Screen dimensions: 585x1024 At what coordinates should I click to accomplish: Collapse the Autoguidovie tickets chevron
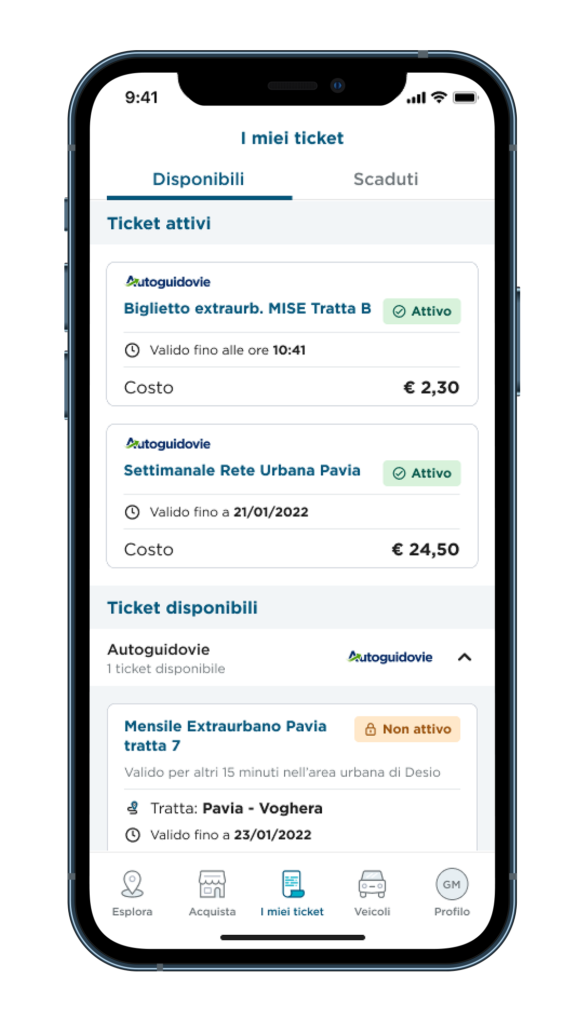pyautogui.click(x=464, y=657)
